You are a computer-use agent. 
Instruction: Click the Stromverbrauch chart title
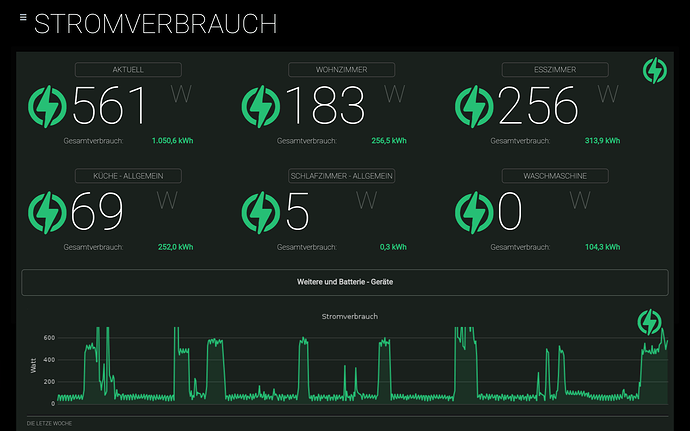coord(344,316)
